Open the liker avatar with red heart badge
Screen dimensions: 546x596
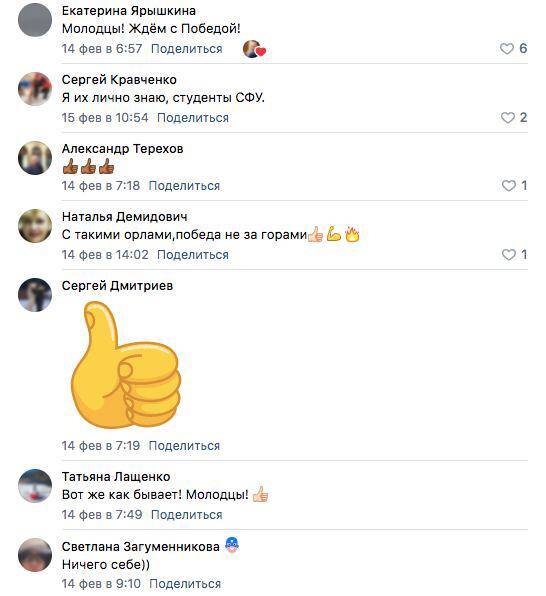254,49
